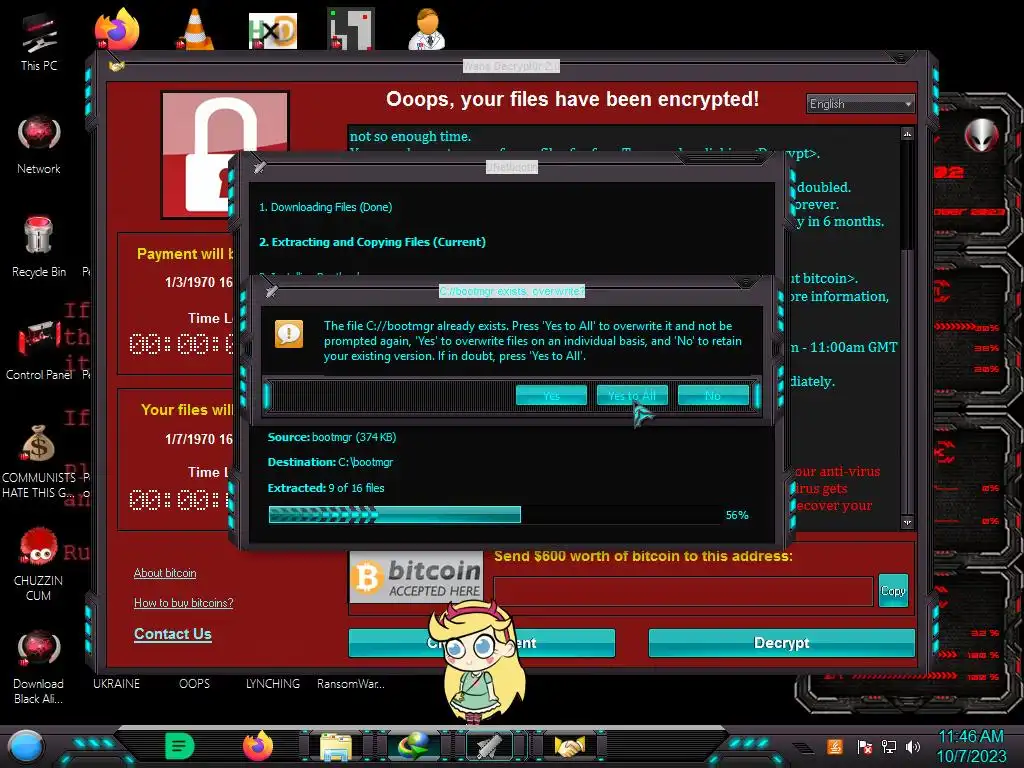The height and width of the screenshot is (768, 1024).
Task: Click the Decrypt button
Action: pos(781,643)
